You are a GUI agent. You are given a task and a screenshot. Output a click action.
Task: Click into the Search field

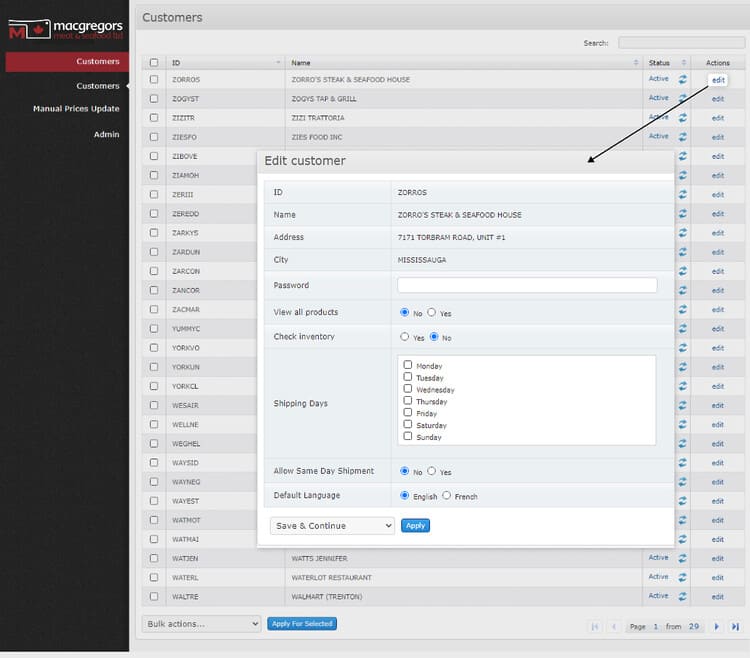[x=681, y=43]
